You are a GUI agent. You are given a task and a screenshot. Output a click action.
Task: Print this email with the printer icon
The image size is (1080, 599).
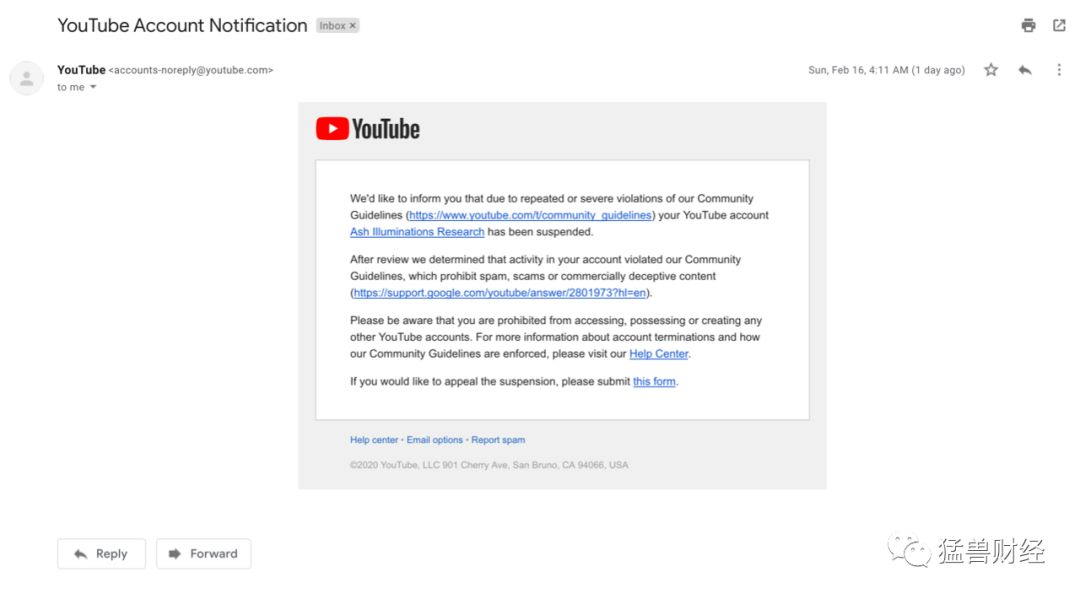click(x=1028, y=25)
